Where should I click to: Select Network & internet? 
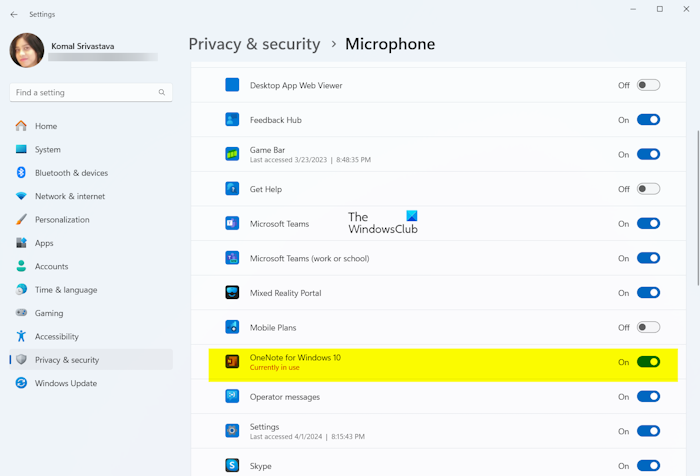tap(91, 196)
